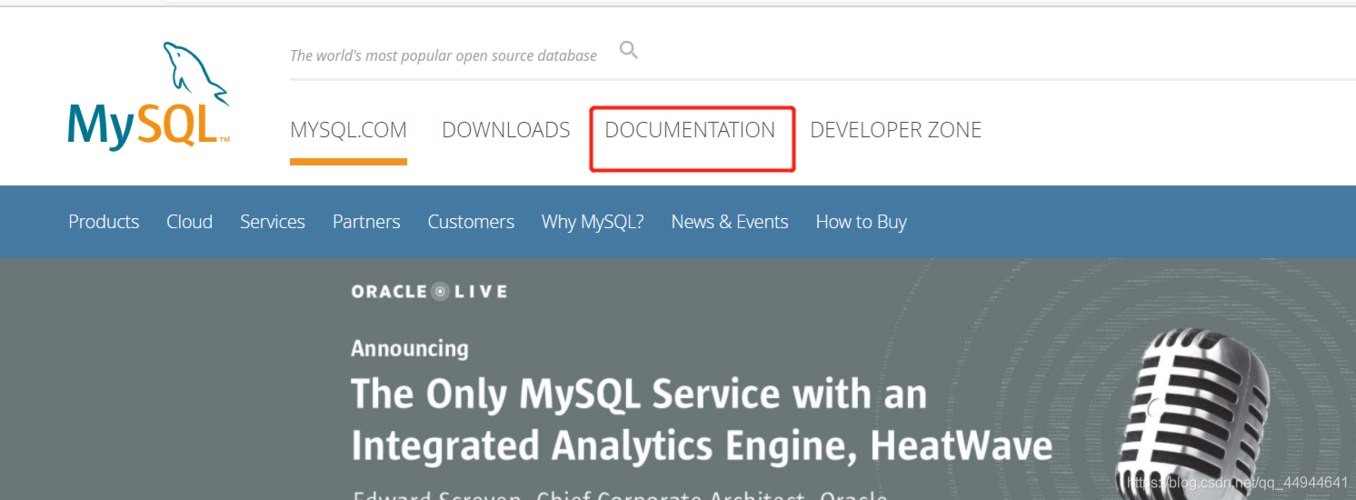Open the DOWNLOADS tab

[506, 130]
